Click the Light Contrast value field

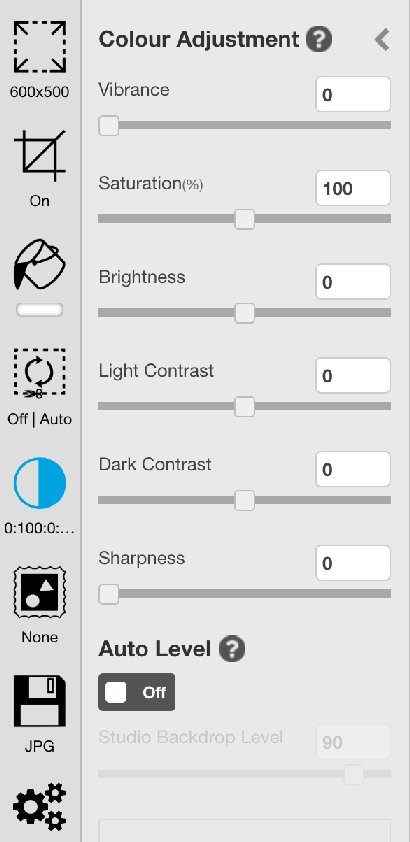point(353,375)
